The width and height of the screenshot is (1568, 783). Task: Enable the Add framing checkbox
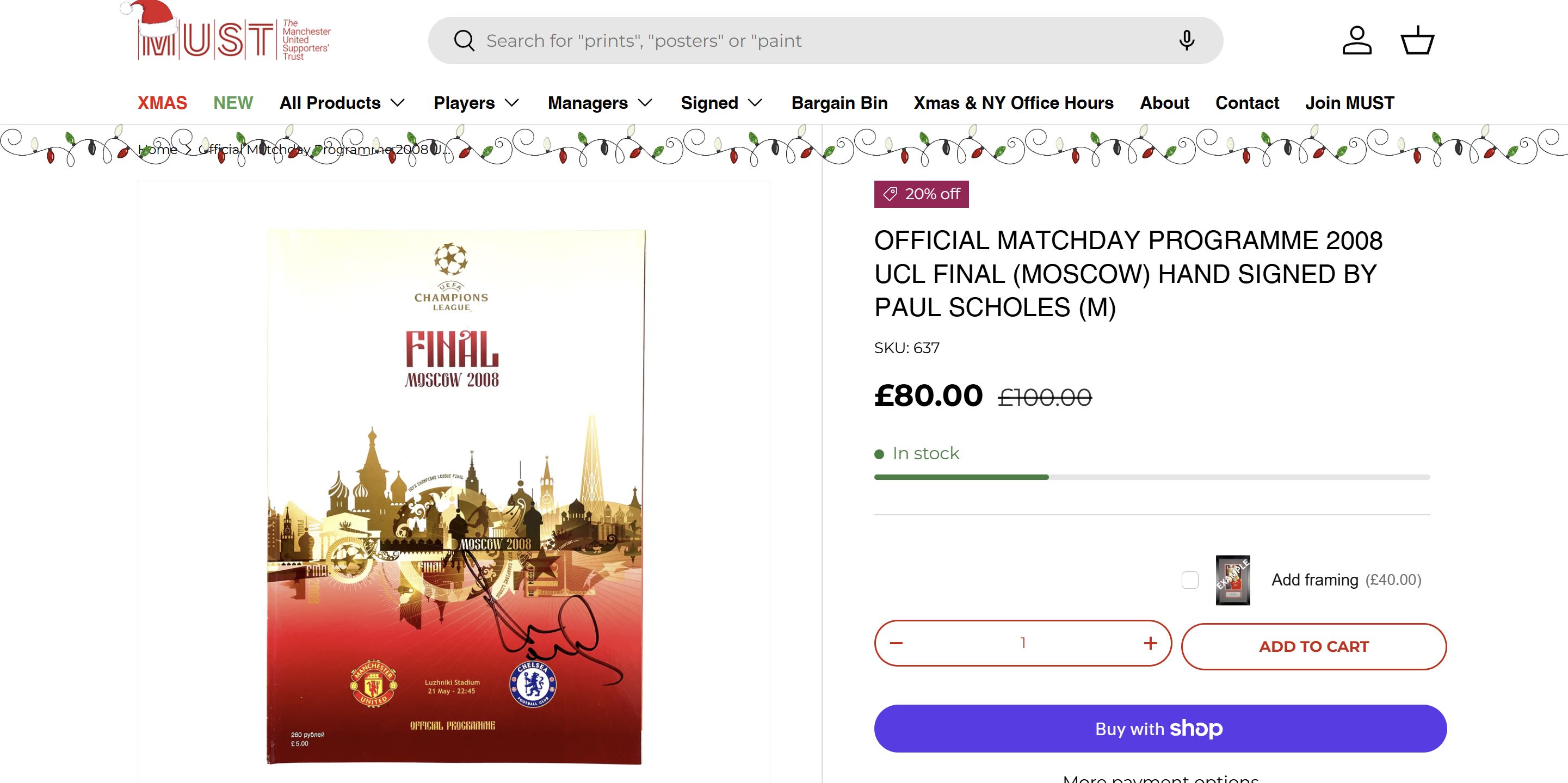[1190, 579]
